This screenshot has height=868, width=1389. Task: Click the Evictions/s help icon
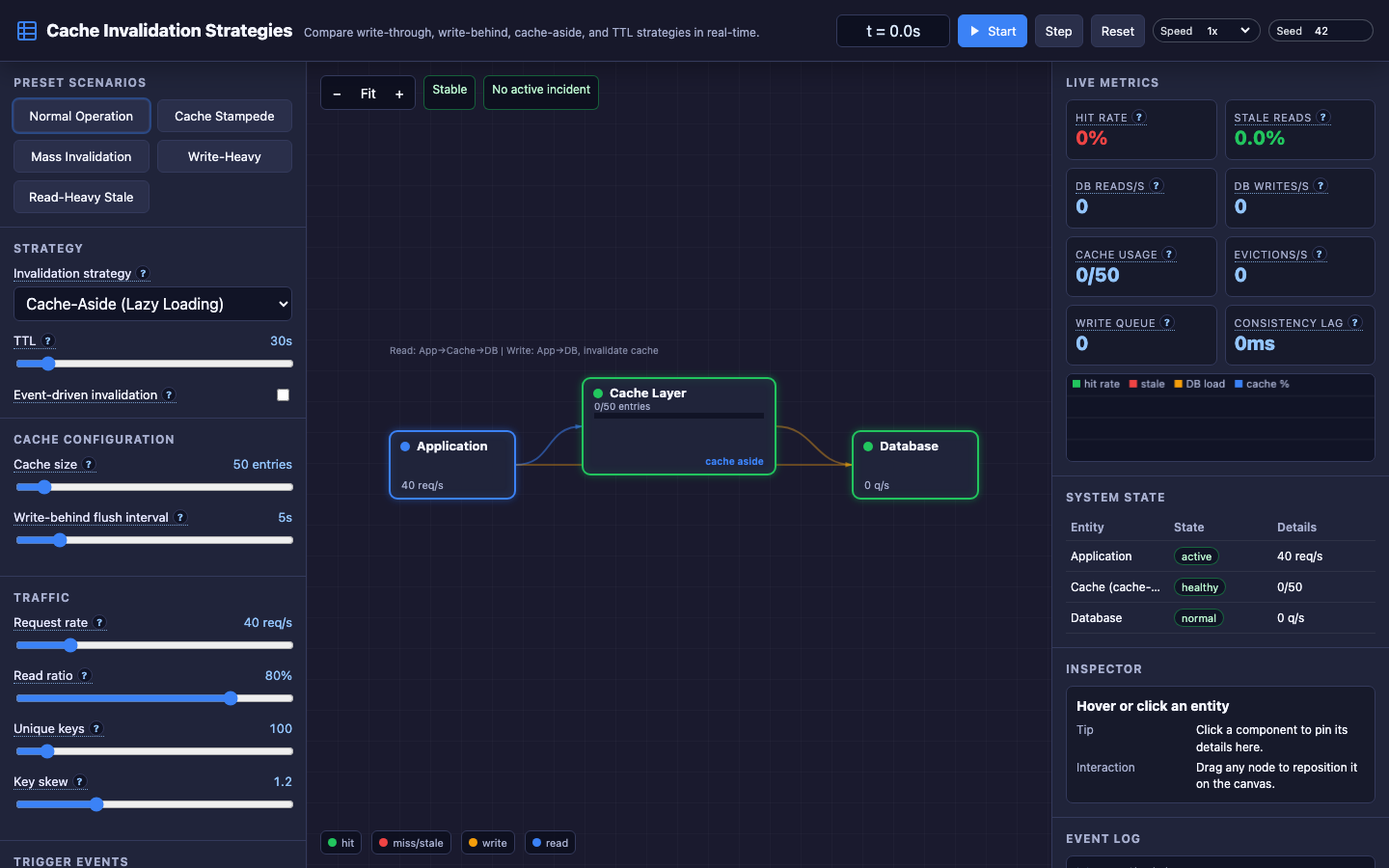pos(1320,255)
